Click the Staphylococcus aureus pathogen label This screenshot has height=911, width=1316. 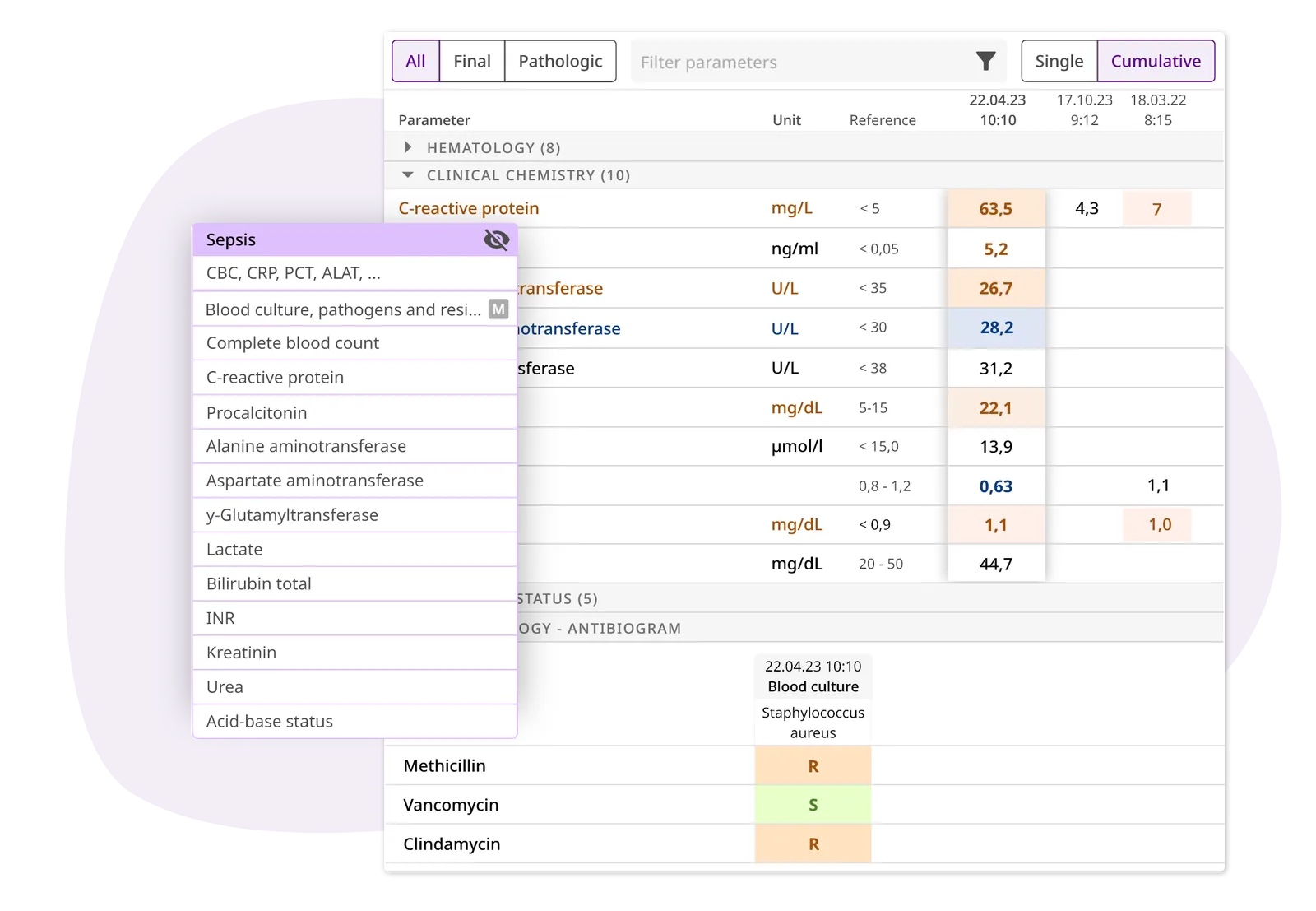tap(813, 723)
